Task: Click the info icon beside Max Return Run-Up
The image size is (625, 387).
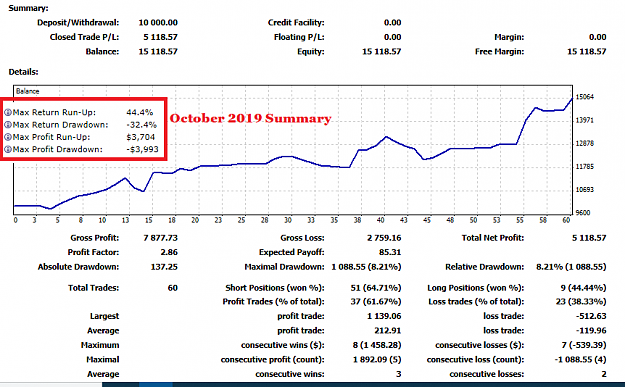Action: click(8, 112)
